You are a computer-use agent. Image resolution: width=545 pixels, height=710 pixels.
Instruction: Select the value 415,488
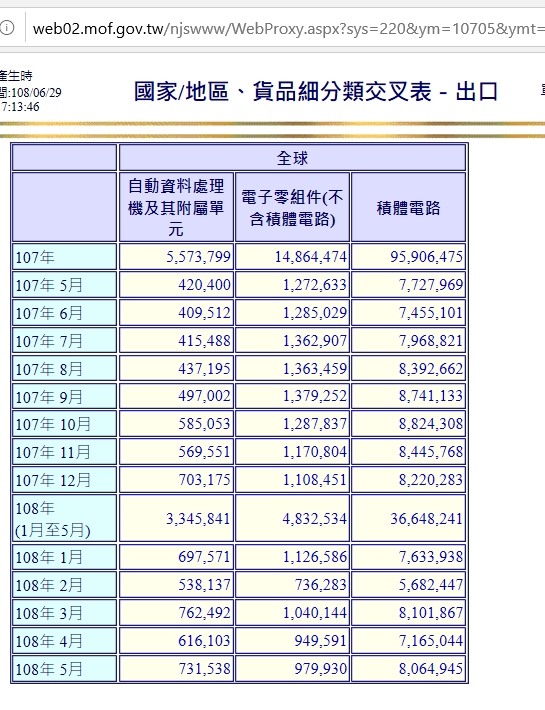tap(204, 341)
